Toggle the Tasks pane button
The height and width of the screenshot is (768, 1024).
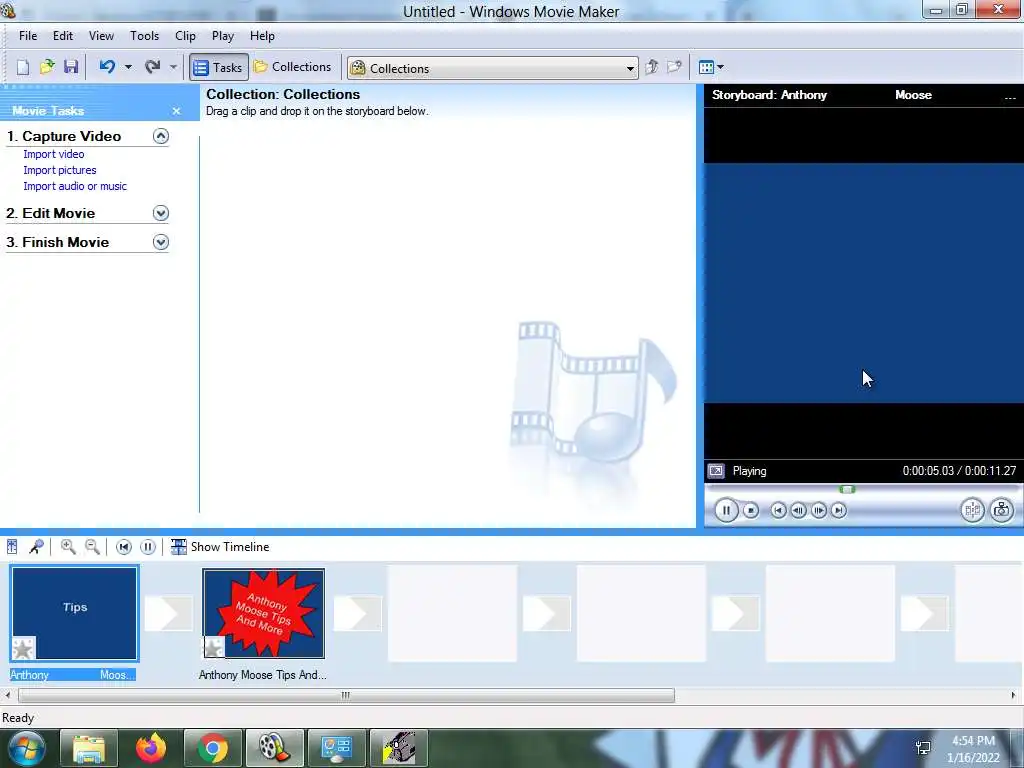point(219,67)
